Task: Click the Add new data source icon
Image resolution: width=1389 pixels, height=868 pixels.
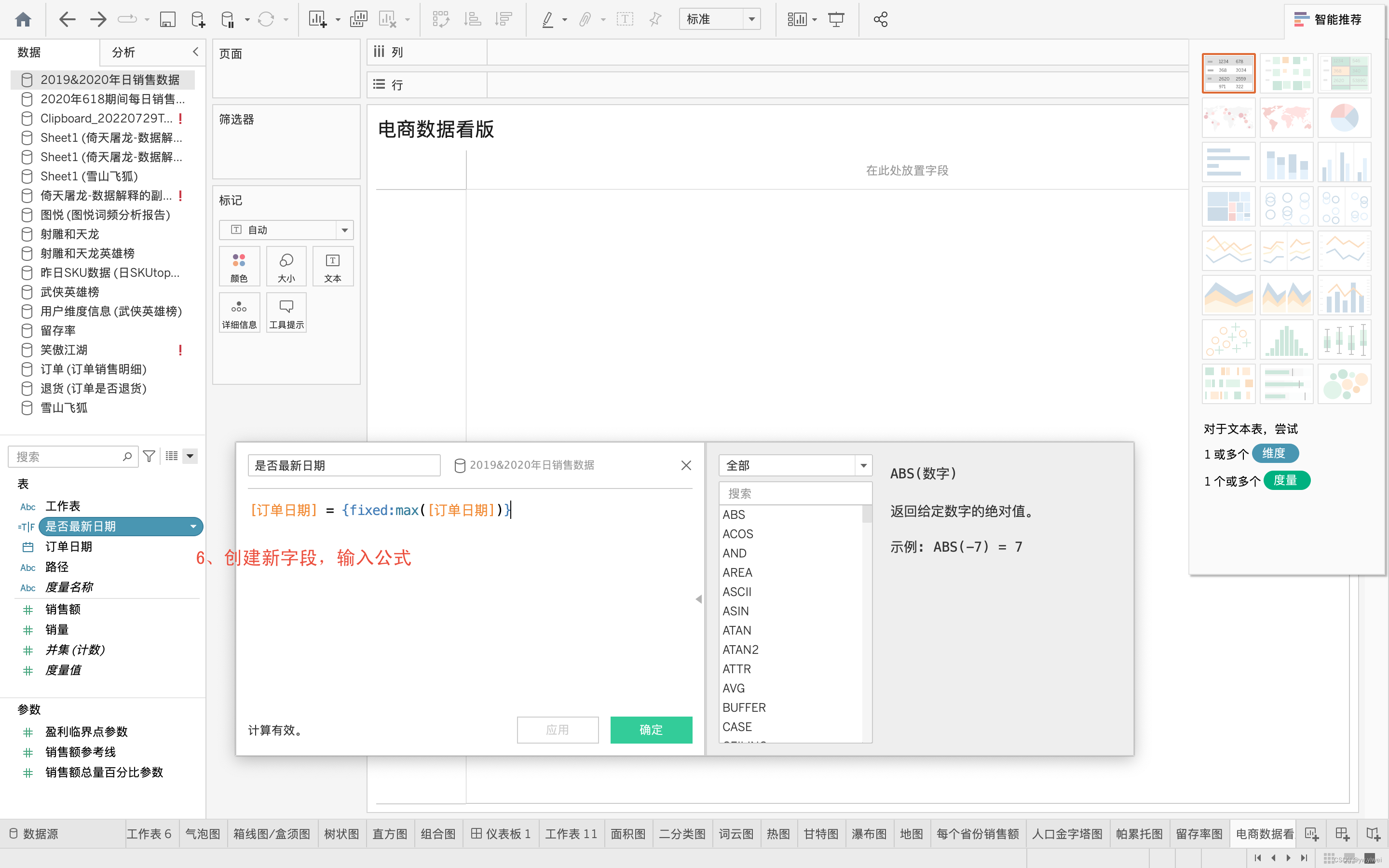Action: [x=197, y=19]
